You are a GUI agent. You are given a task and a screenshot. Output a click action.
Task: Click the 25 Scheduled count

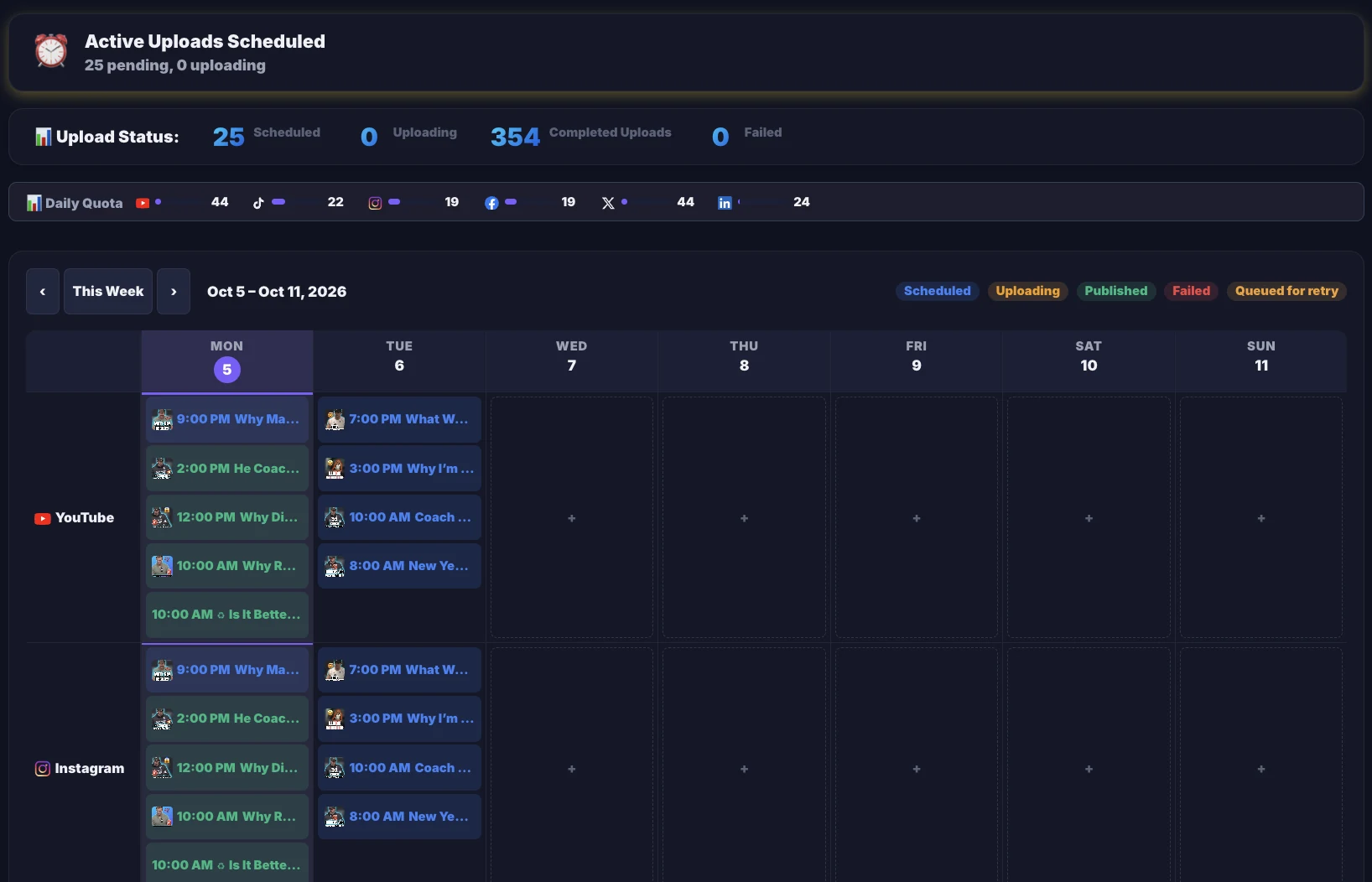coord(228,137)
